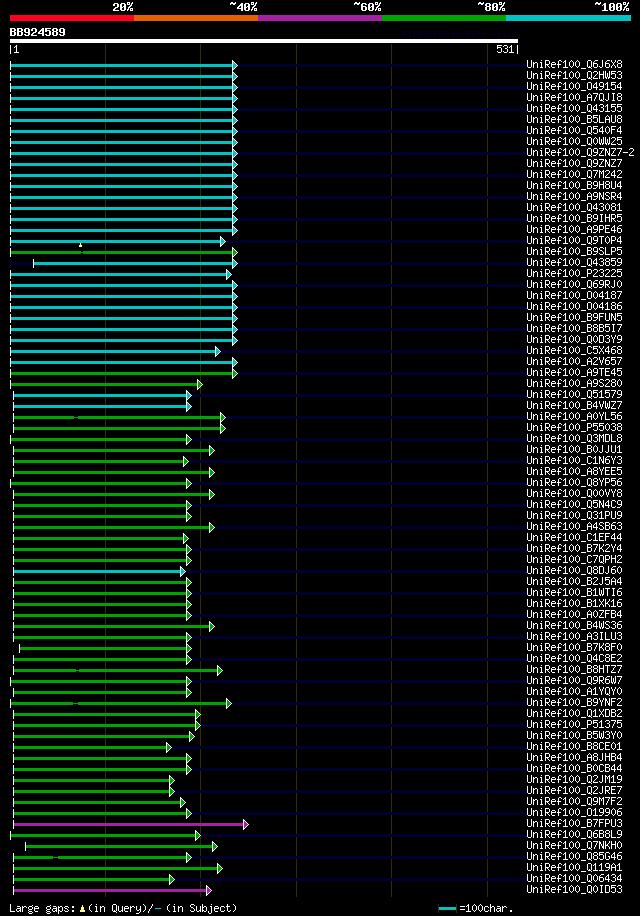Viewport: 640px width, 916px height.
Task: Select the UniRef100_B5LAU8 label
Action: pyautogui.click(x=574, y=120)
